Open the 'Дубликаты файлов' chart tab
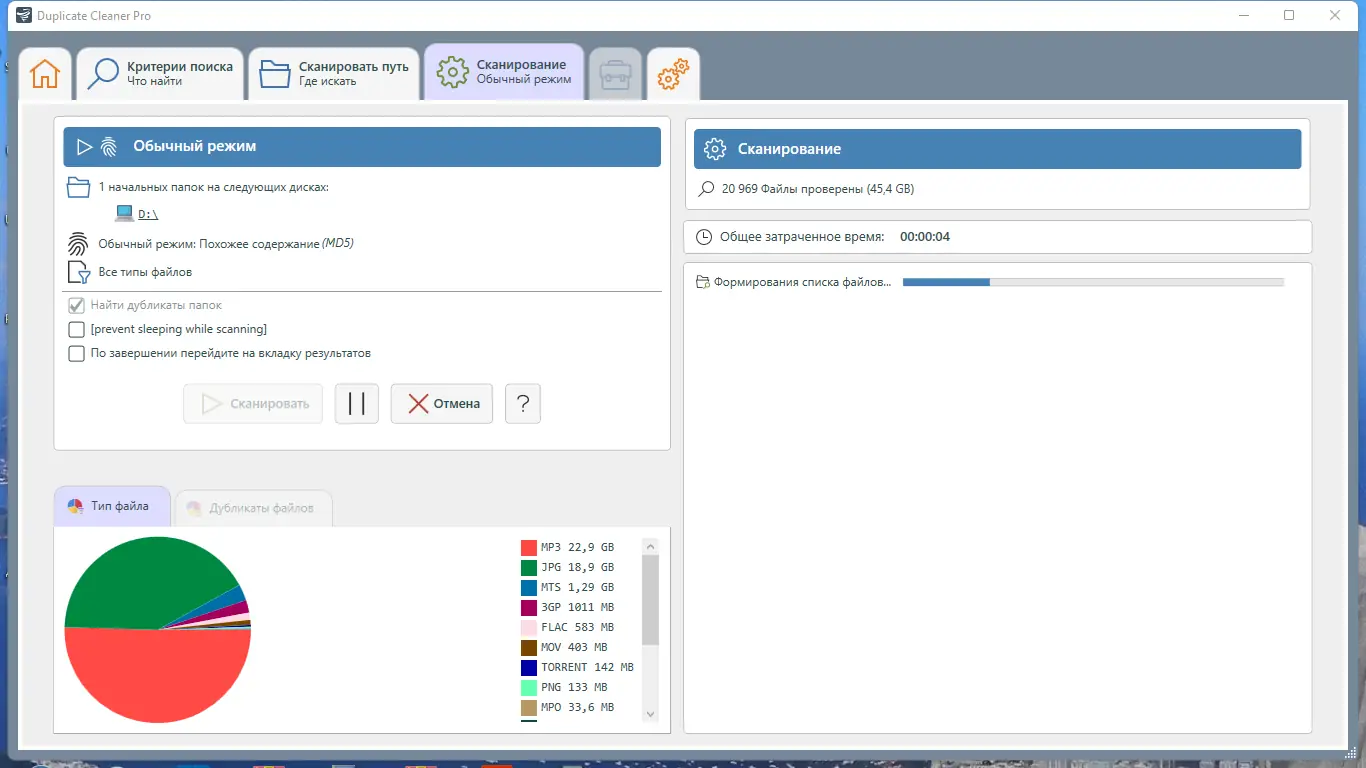The width and height of the screenshot is (1366, 768). click(x=253, y=508)
